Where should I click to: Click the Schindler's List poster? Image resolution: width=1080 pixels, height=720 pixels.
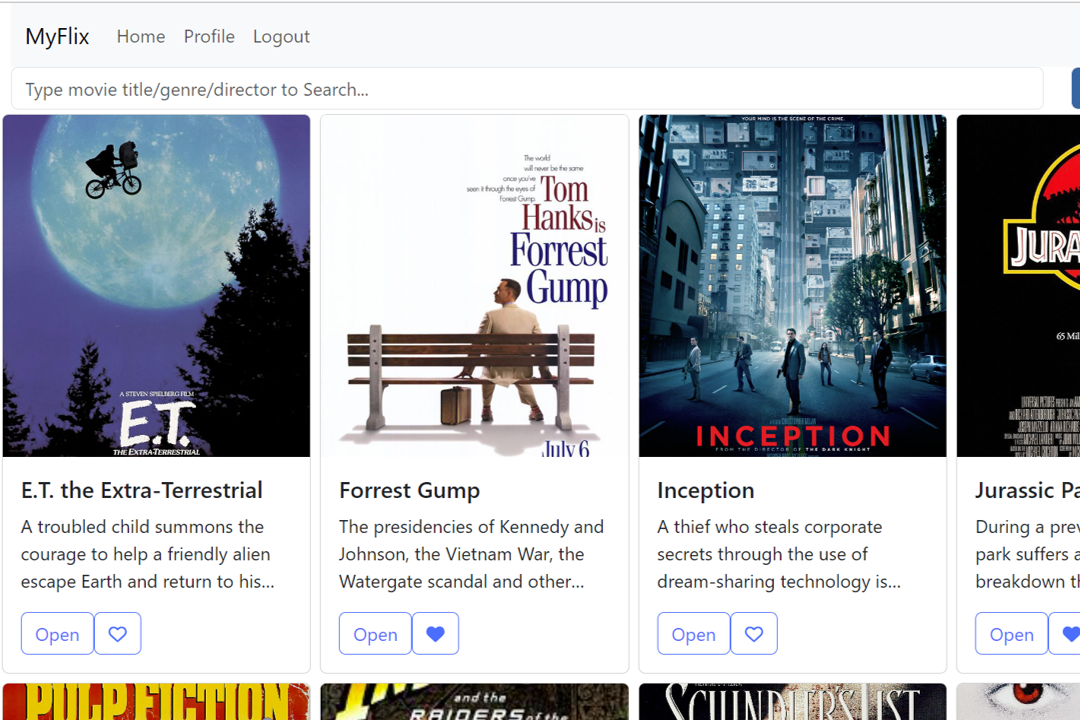pos(792,701)
